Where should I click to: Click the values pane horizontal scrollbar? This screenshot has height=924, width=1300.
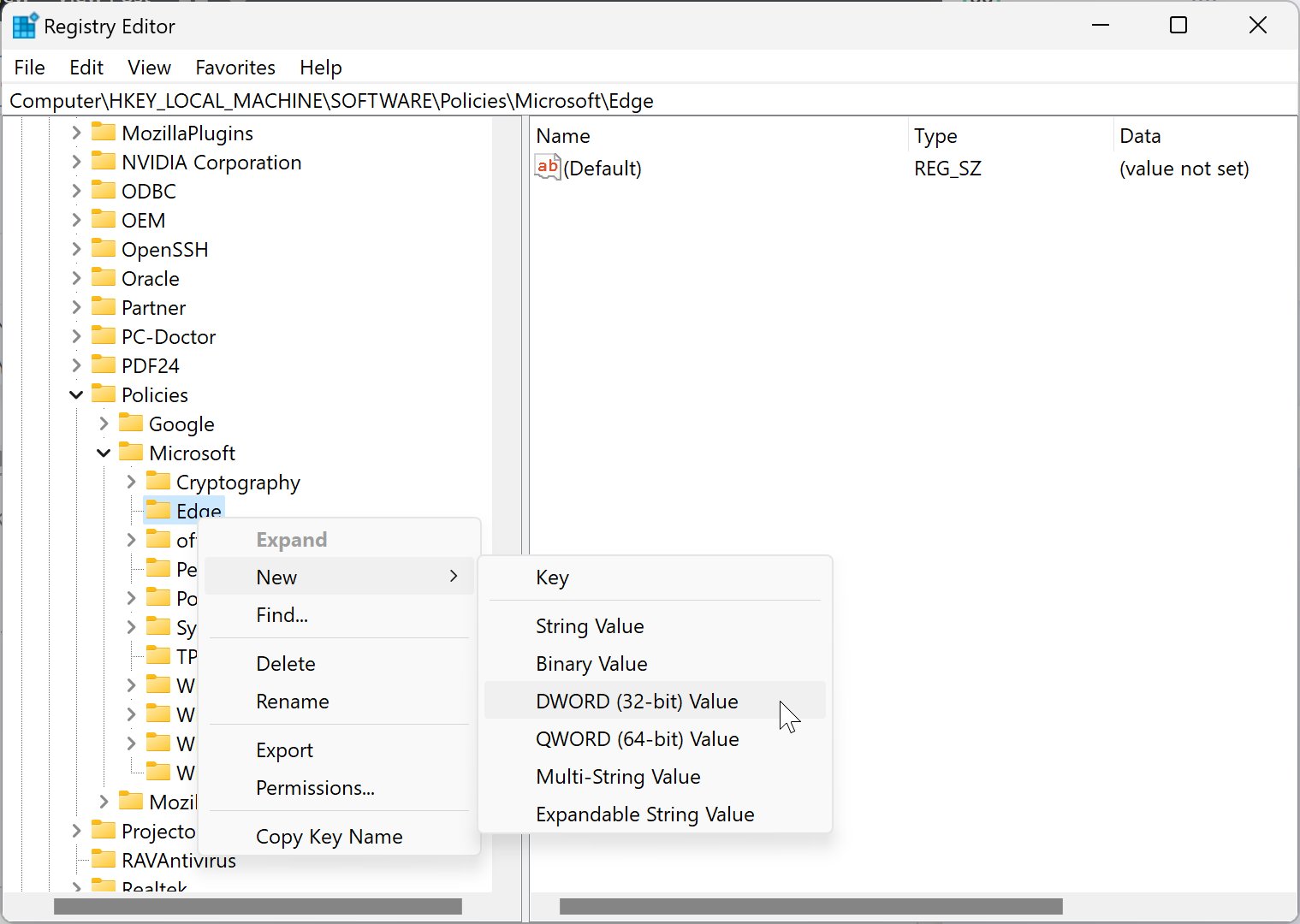[x=811, y=906]
